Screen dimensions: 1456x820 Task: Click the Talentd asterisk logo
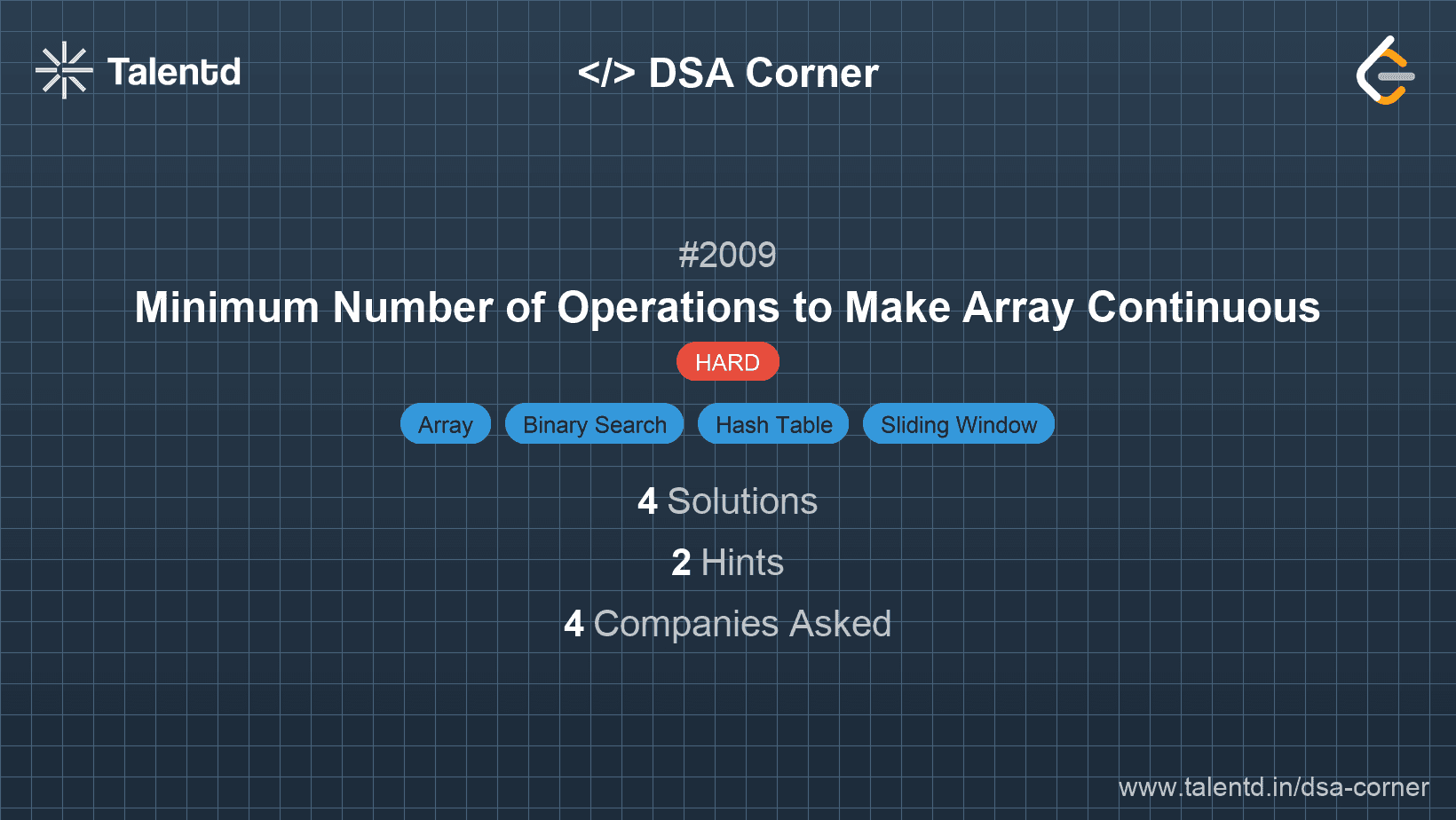pos(63,70)
